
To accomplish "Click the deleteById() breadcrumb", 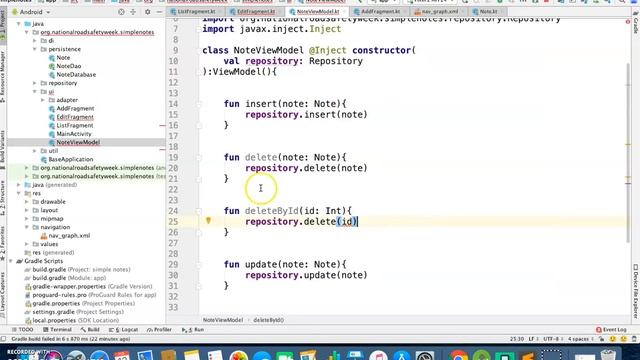I will coord(269,320).
